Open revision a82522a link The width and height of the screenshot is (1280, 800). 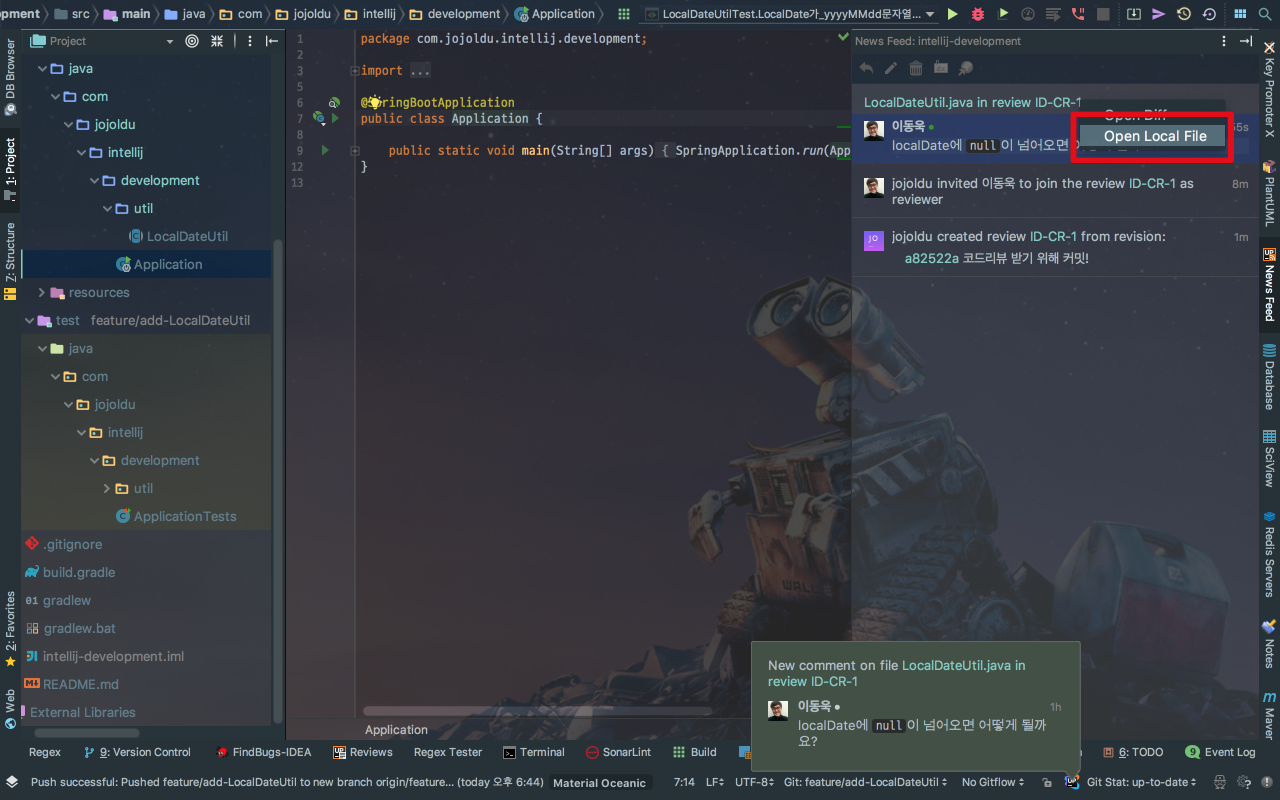tap(931, 258)
